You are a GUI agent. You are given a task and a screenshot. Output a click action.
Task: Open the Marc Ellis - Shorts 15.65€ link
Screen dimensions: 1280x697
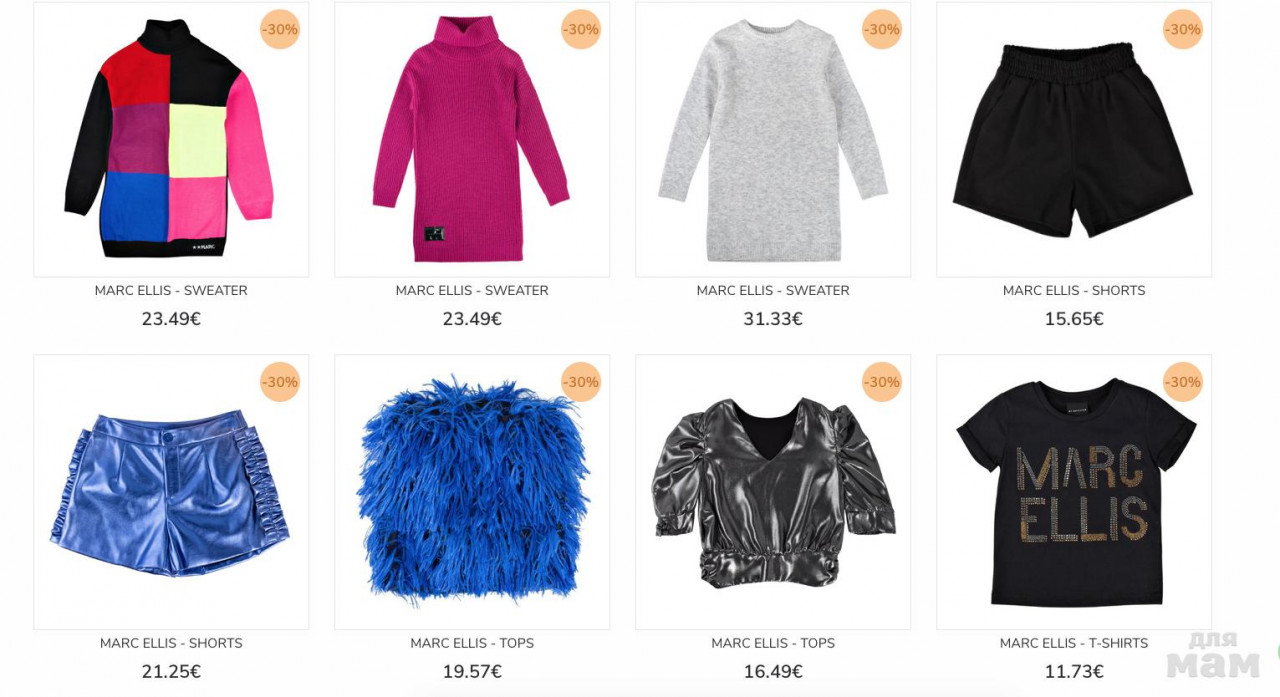pyautogui.click(x=1074, y=291)
